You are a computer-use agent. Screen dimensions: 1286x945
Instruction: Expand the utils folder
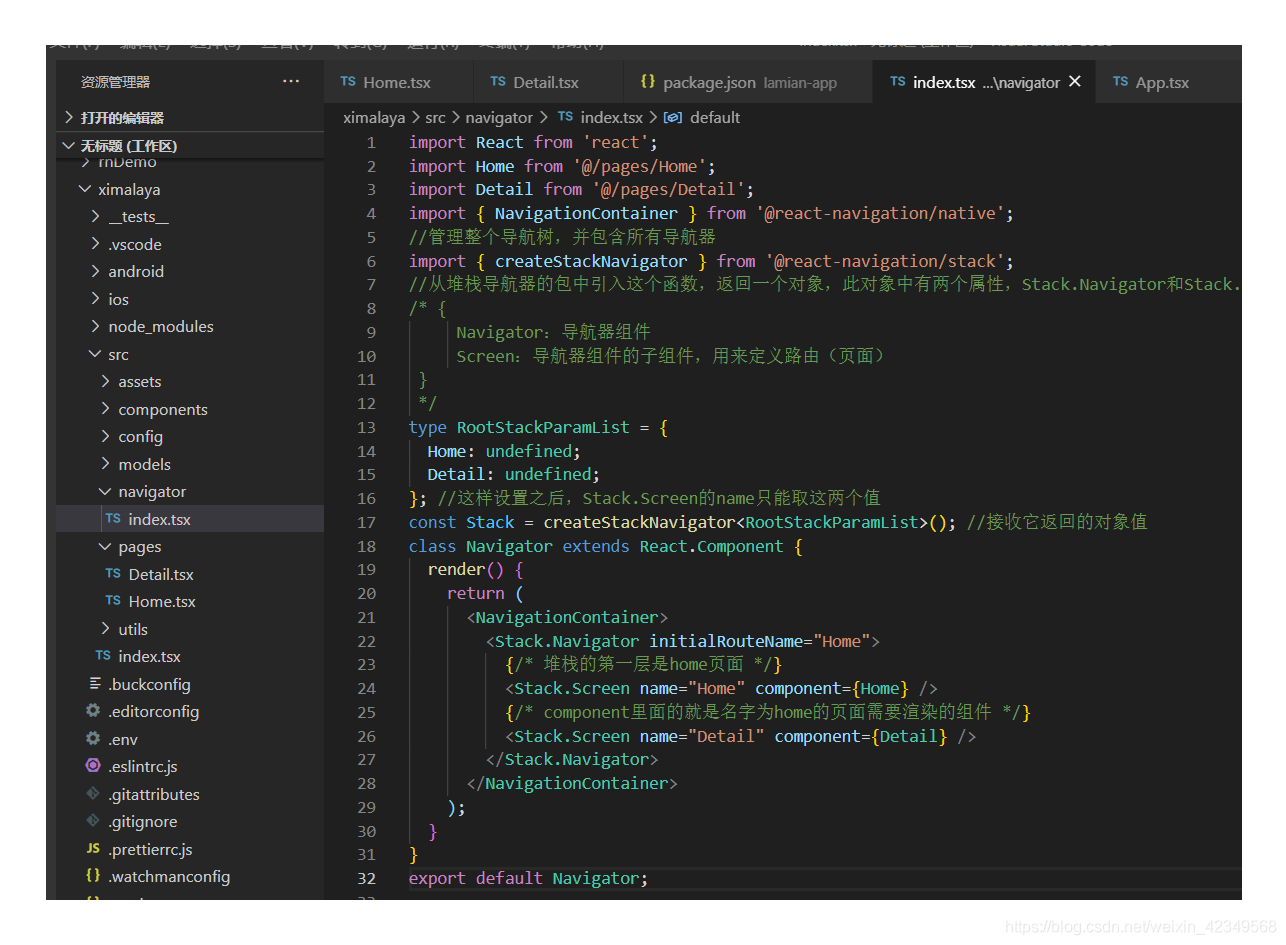pos(190,629)
